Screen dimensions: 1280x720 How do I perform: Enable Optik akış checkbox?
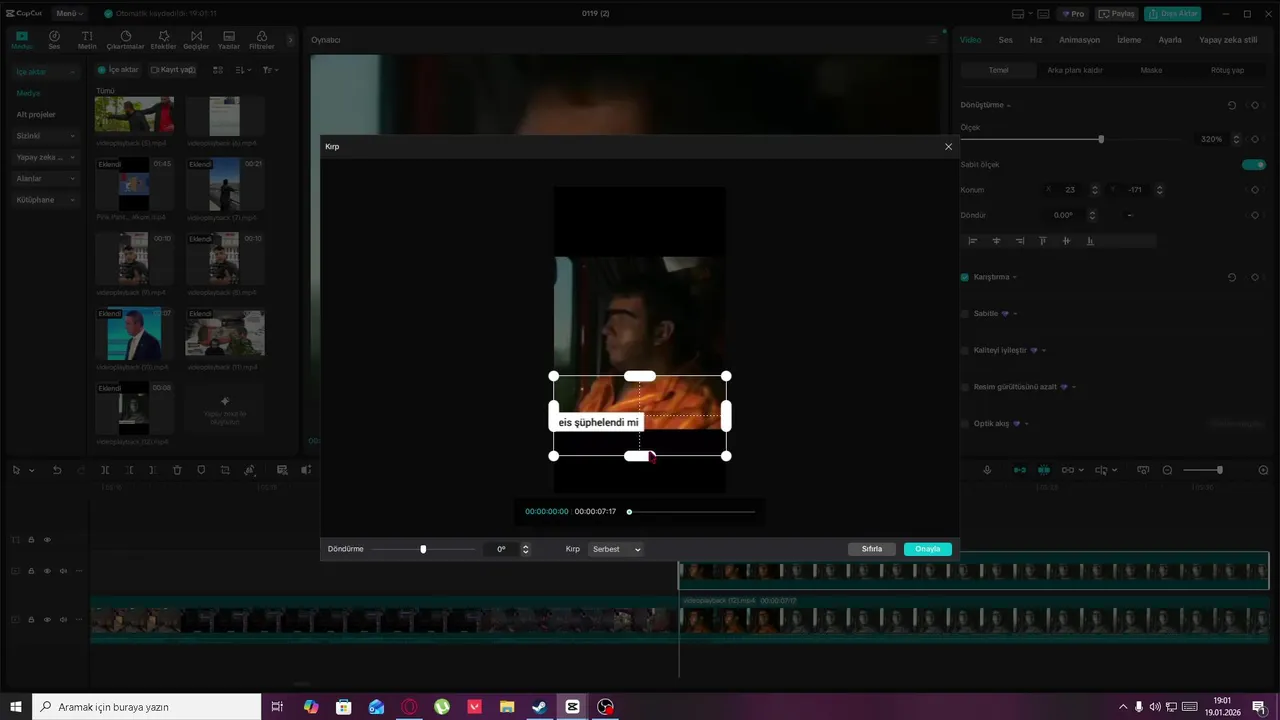(965, 423)
